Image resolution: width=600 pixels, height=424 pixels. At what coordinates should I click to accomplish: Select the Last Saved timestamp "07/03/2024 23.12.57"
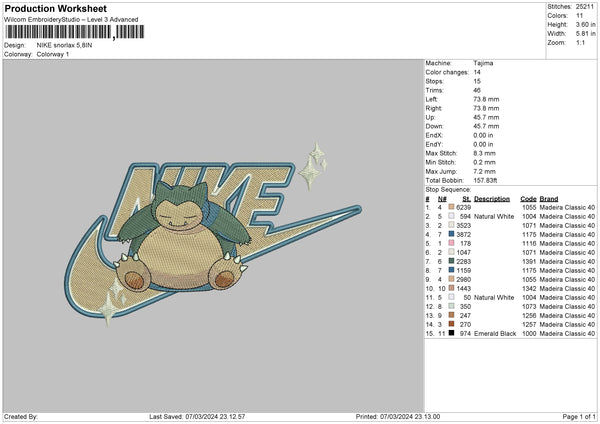click(x=215, y=416)
